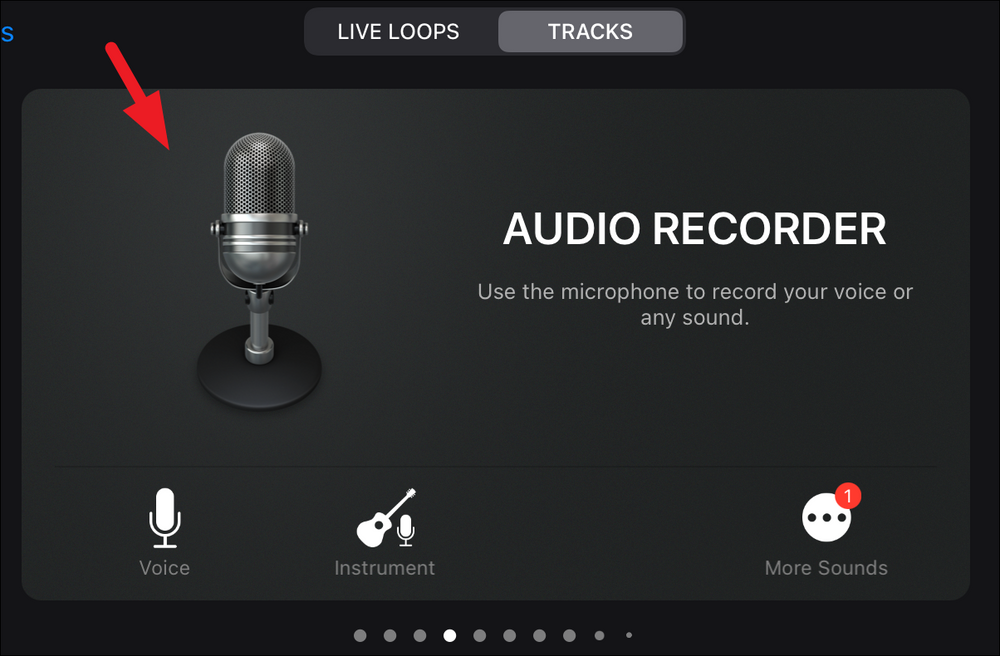Tap the last small page dot

point(630,634)
